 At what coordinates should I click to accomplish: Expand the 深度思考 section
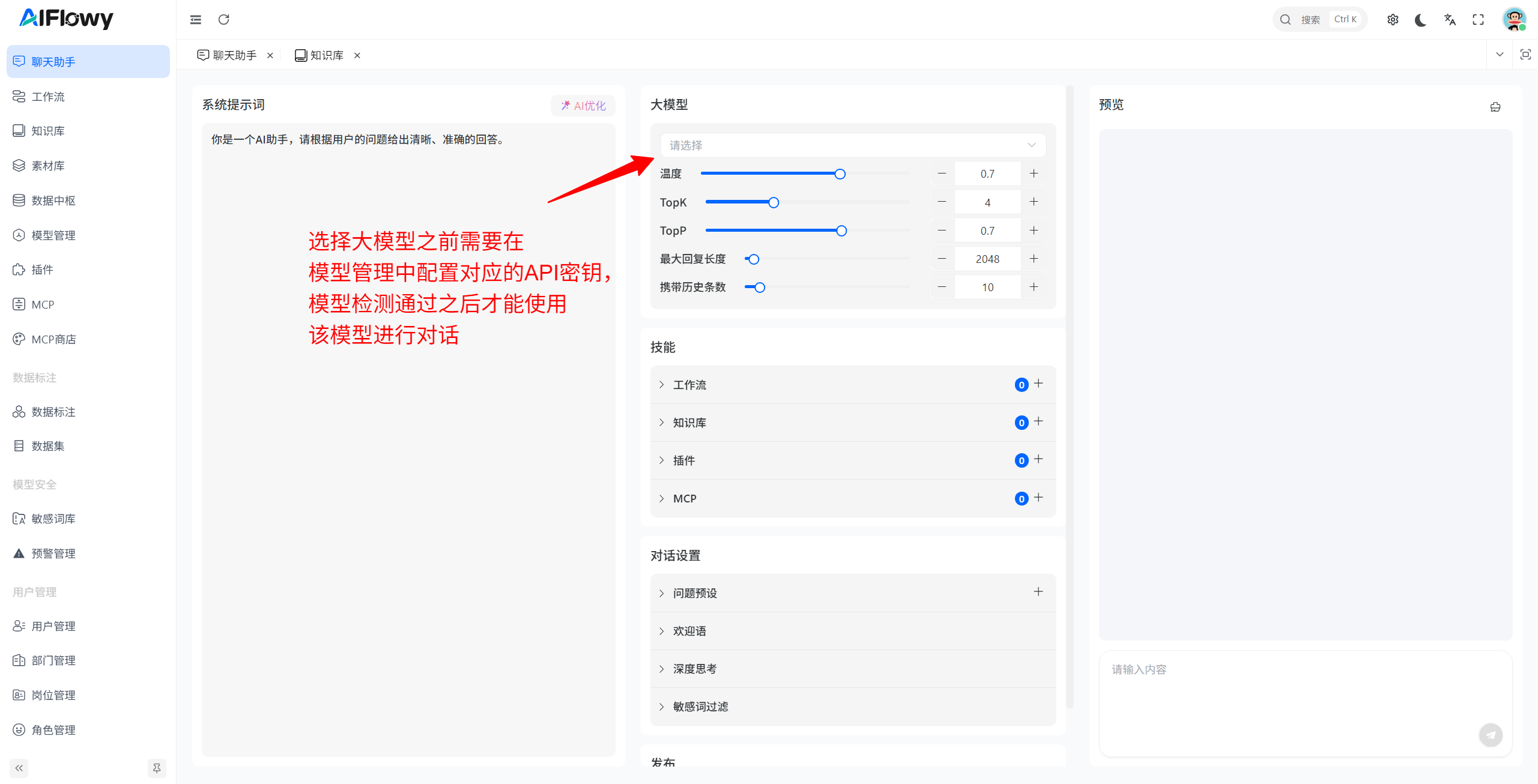coord(694,669)
